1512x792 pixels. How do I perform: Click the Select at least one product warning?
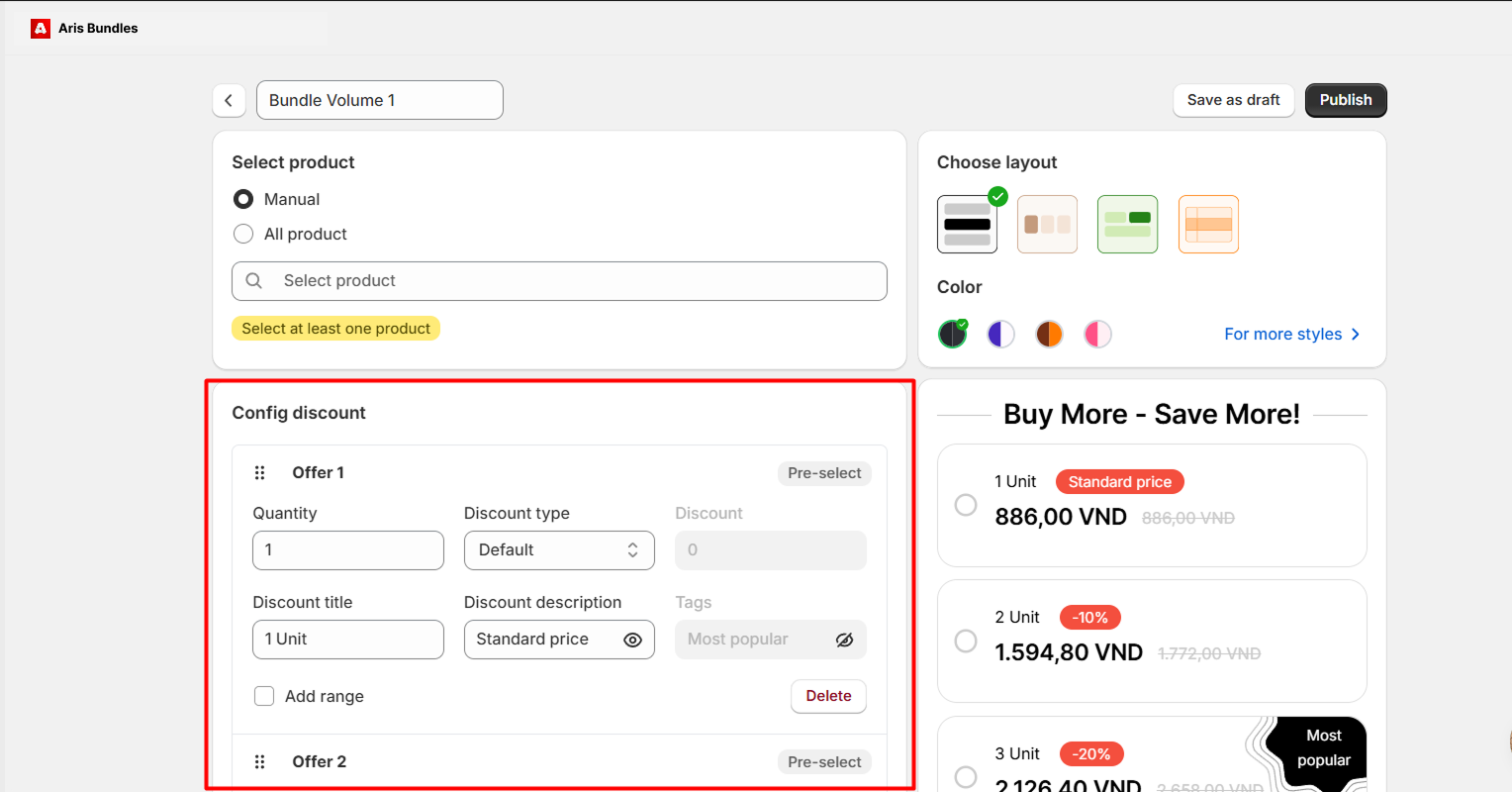pos(336,329)
